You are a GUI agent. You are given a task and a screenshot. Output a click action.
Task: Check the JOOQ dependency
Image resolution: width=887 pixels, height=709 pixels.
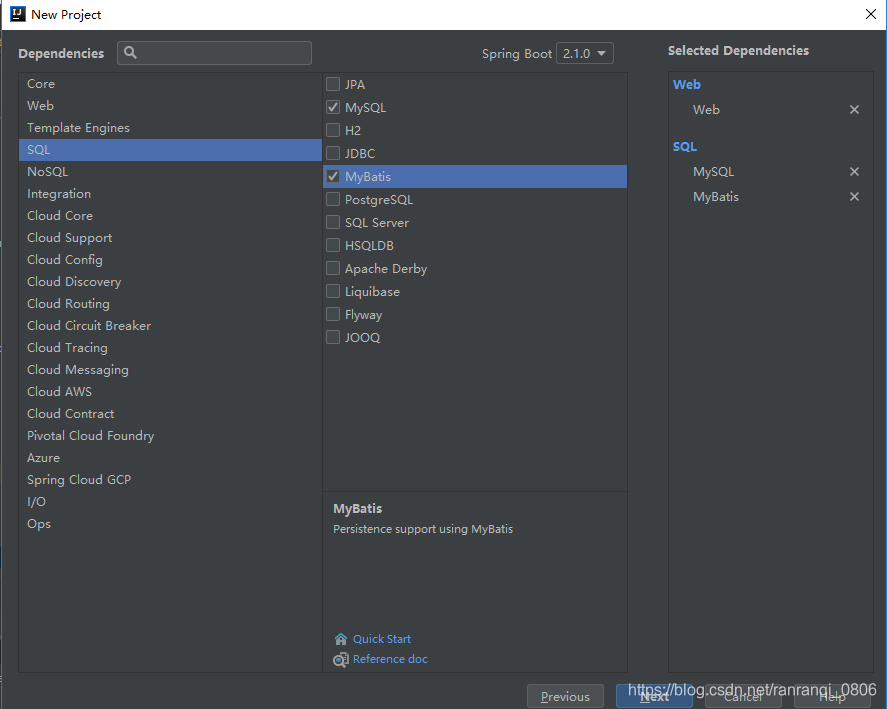(x=333, y=337)
